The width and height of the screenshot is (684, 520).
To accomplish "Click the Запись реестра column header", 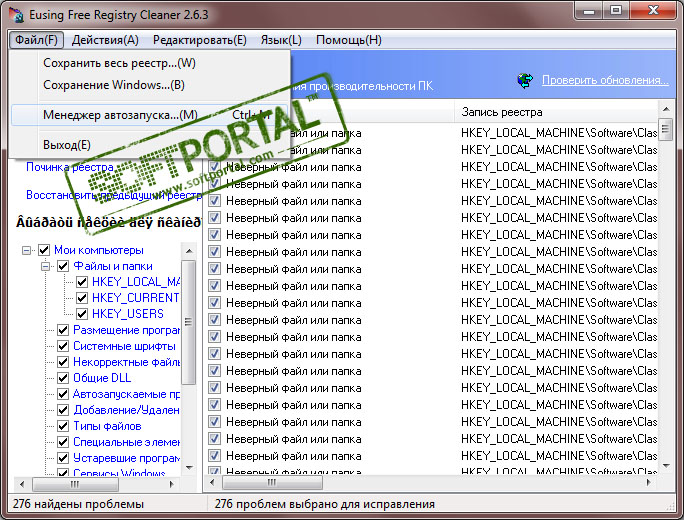I will click(557, 112).
